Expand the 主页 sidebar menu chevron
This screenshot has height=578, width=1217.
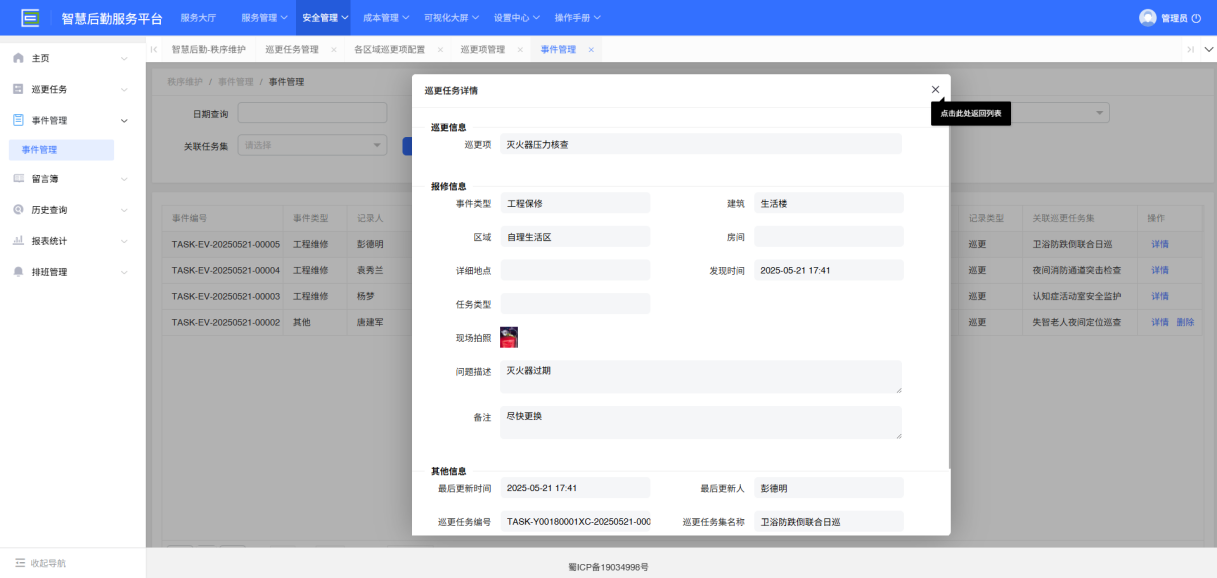[124, 58]
